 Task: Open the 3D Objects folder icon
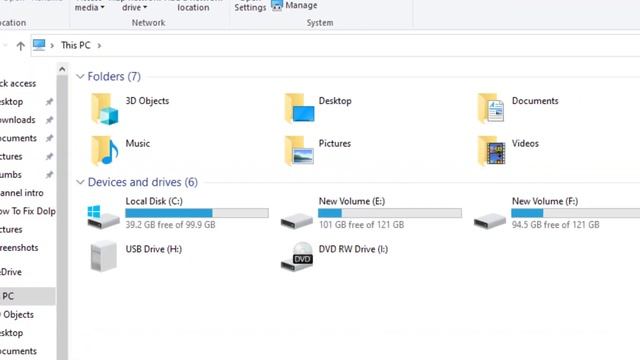pos(104,109)
